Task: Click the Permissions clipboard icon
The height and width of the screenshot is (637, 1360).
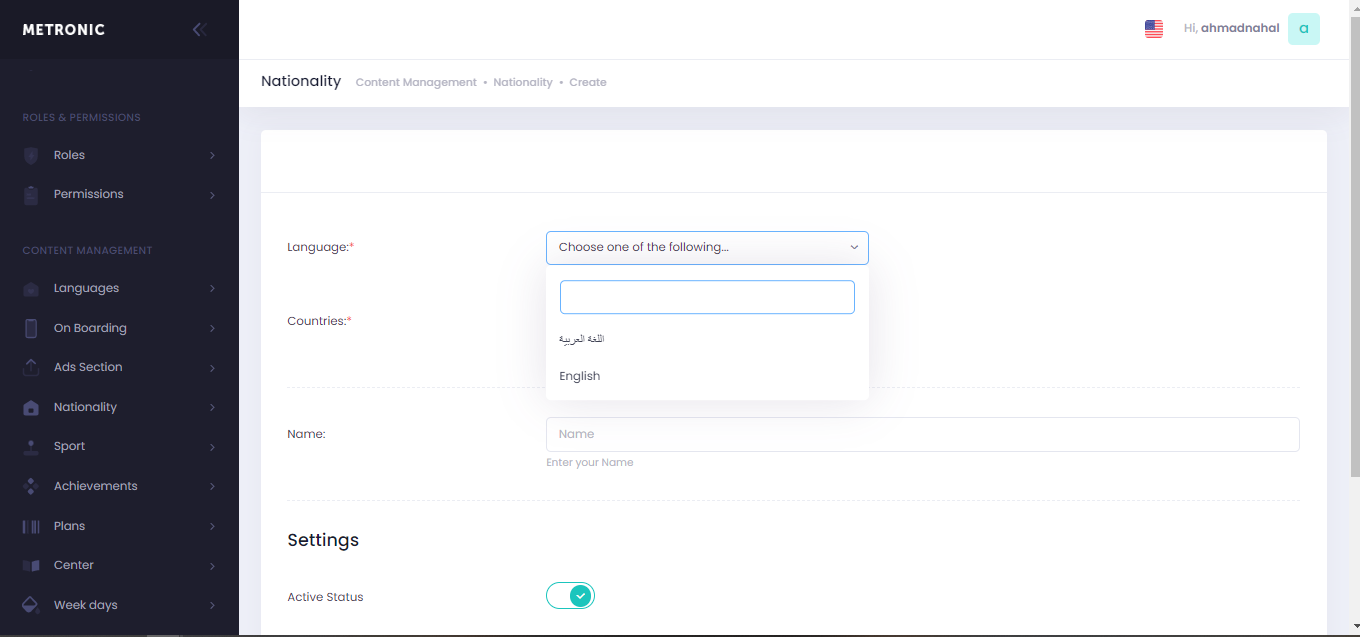Action: [31, 195]
